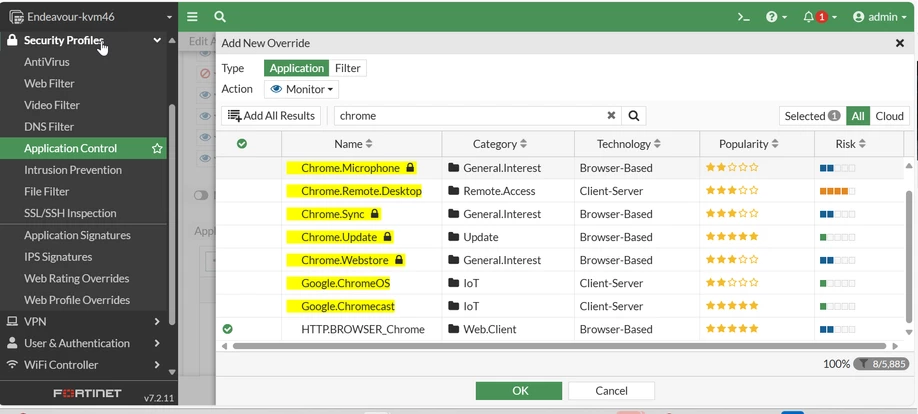Clear the chrome search text with X
The height and width of the screenshot is (414, 918).
tap(611, 115)
